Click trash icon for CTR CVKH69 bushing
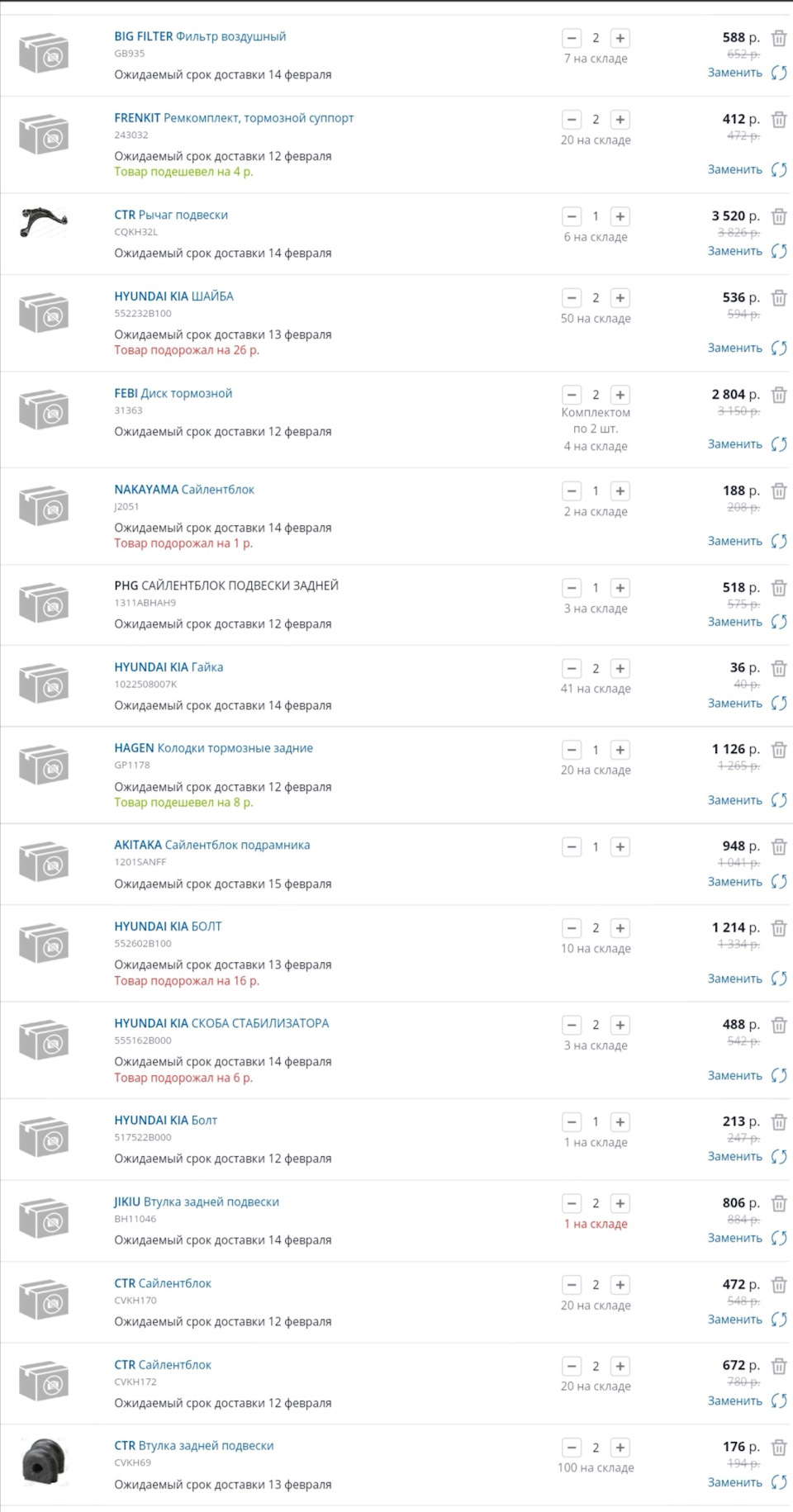 point(778,1447)
